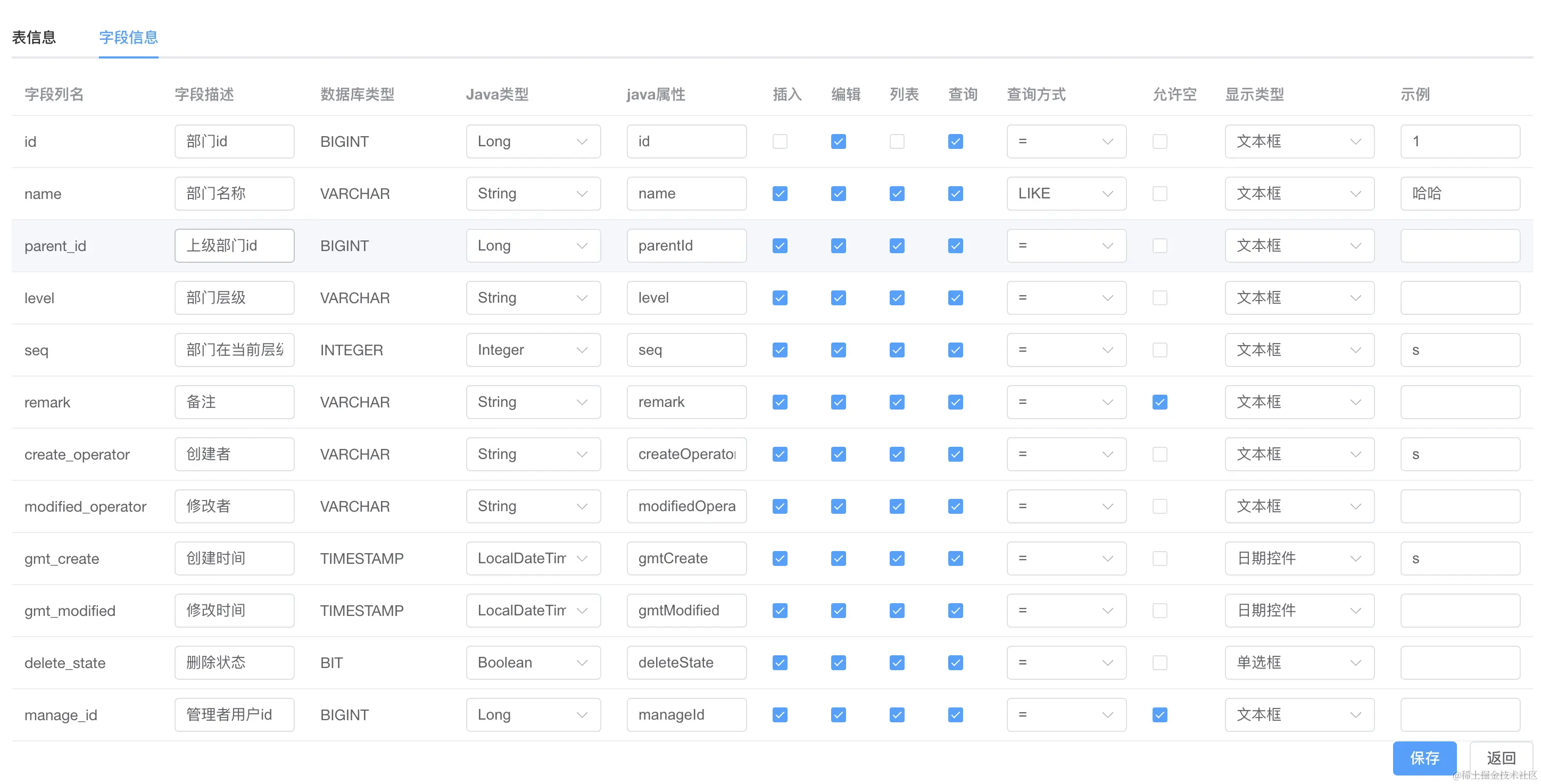Enable 插入 checkbox for id row
Screen dimensions: 1541x784
(780, 141)
